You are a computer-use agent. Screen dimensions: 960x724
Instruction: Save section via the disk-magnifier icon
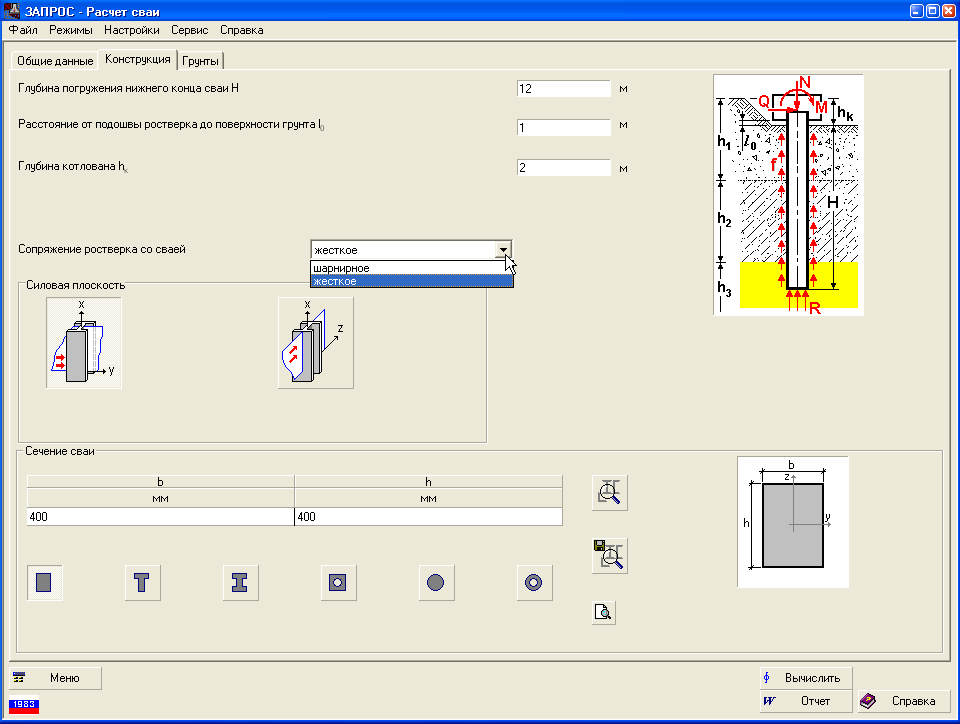(x=609, y=556)
